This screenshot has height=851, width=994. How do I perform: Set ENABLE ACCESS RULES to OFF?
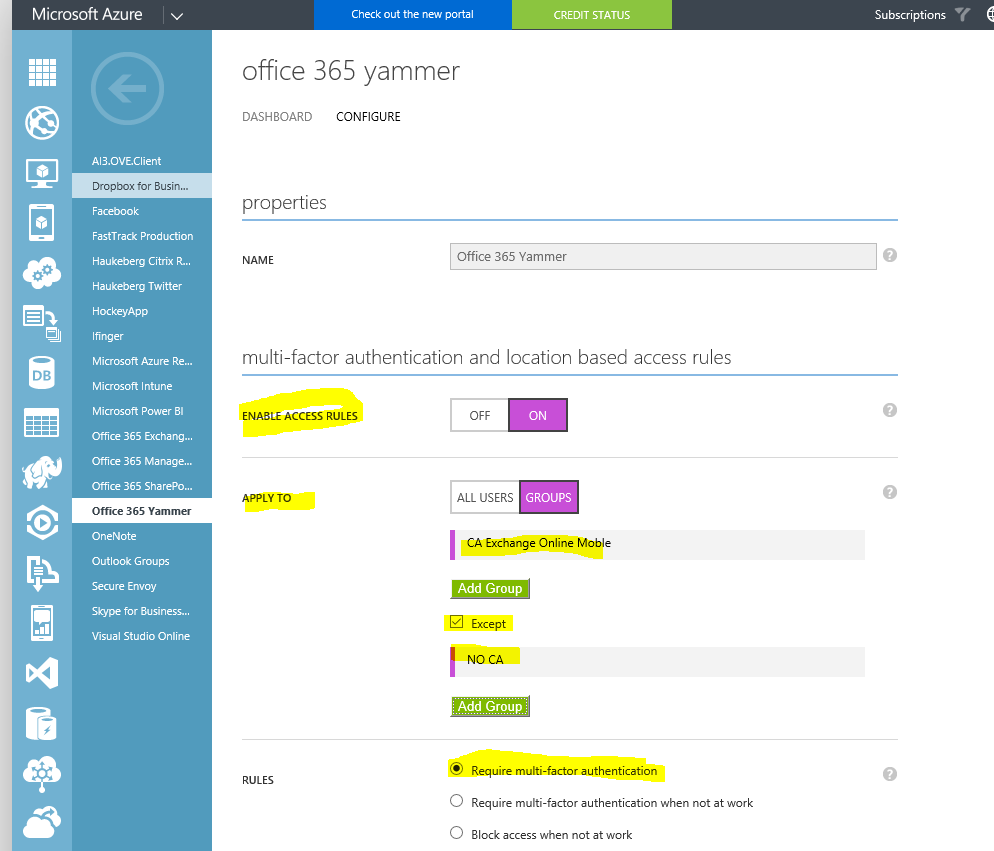pos(479,415)
